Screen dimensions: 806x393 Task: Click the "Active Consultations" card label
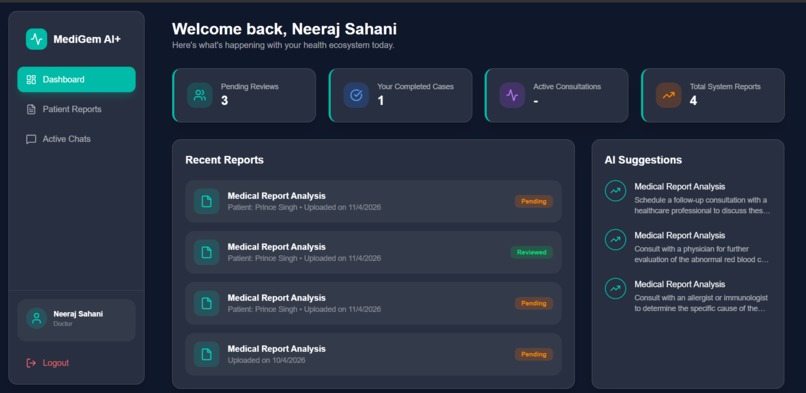(x=567, y=87)
